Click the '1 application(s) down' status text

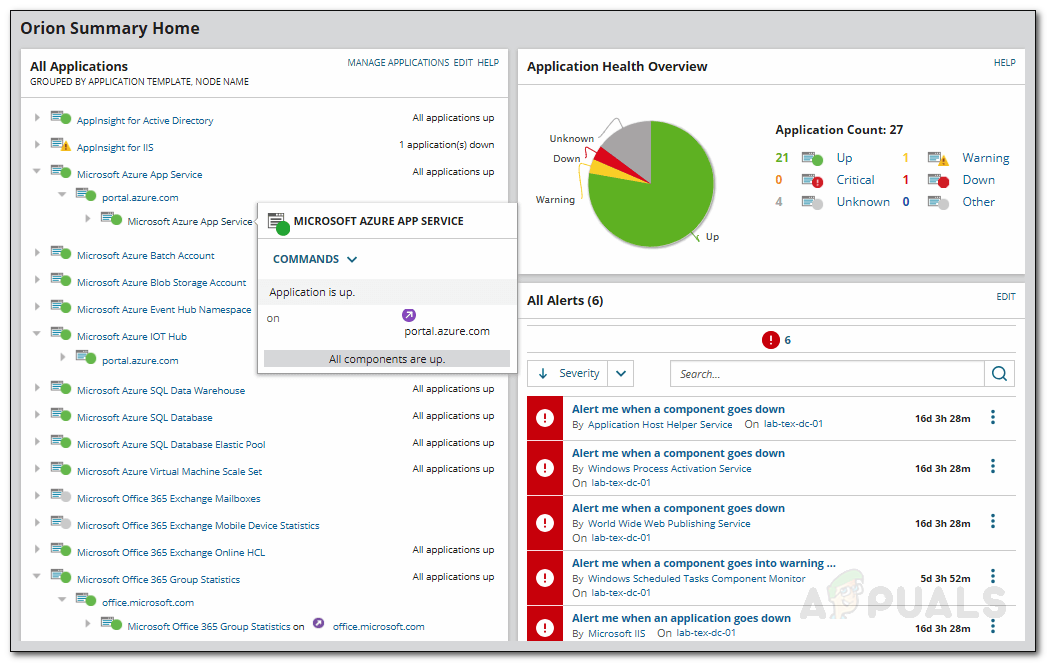pyautogui.click(x=447, y=145)
